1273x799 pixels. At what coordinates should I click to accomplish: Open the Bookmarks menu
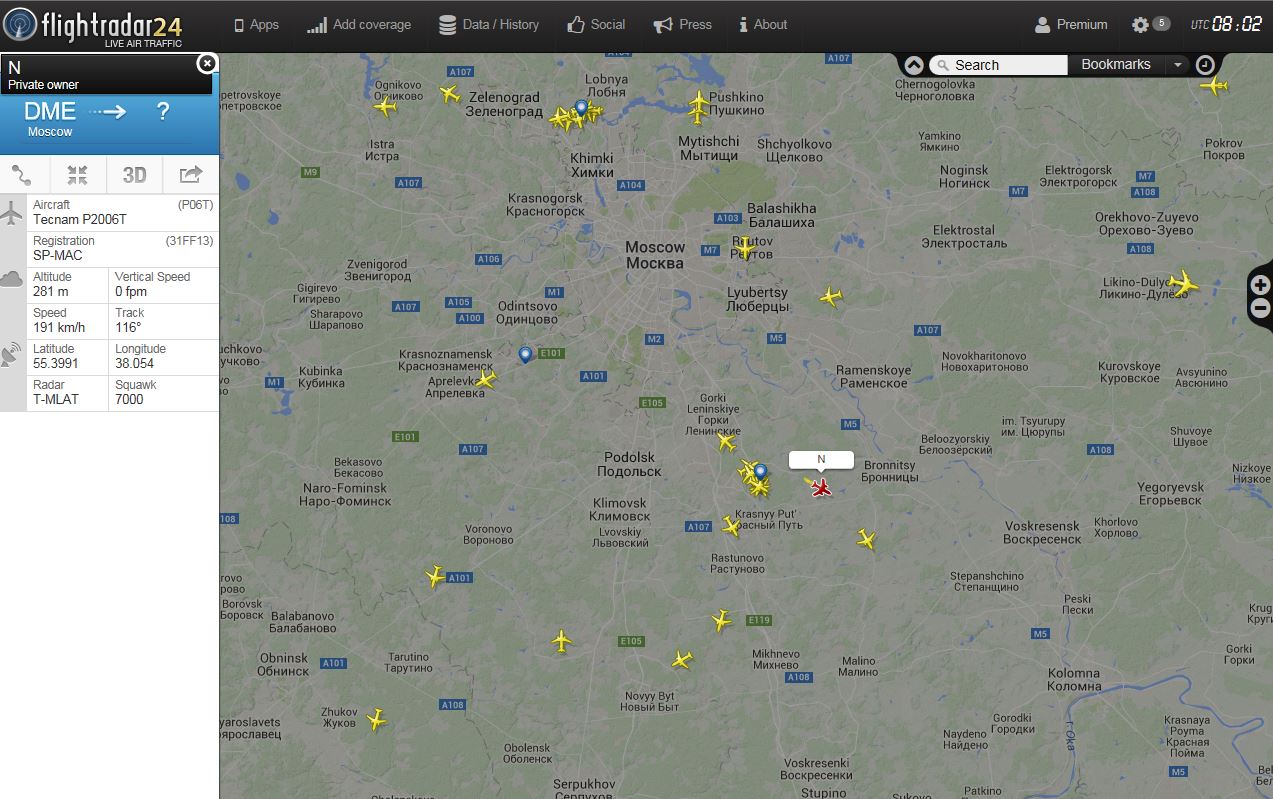point(1116,64)
